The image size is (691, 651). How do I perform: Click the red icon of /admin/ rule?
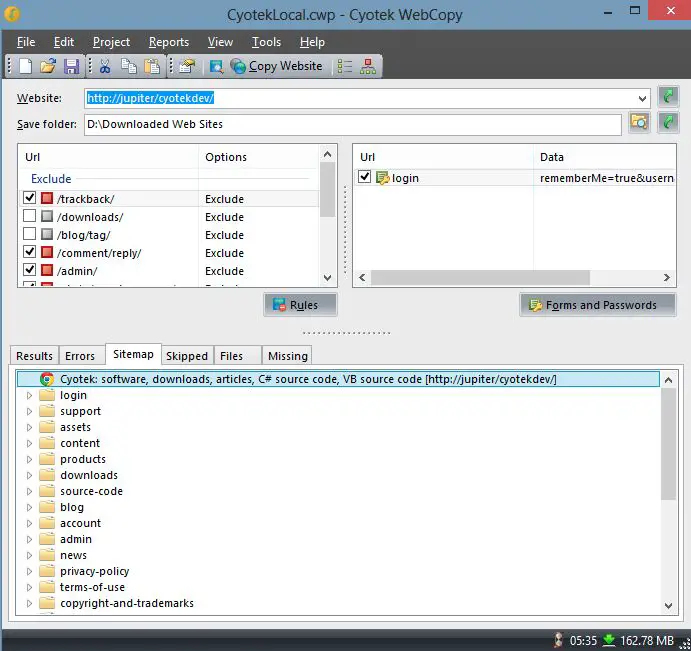pyautogui.click(x=47, y=270)
